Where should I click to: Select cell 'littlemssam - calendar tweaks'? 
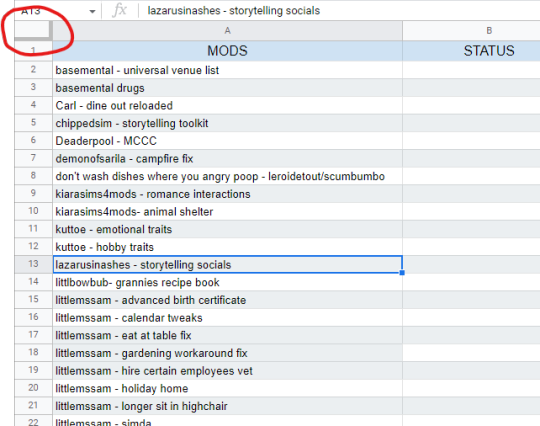227,318
